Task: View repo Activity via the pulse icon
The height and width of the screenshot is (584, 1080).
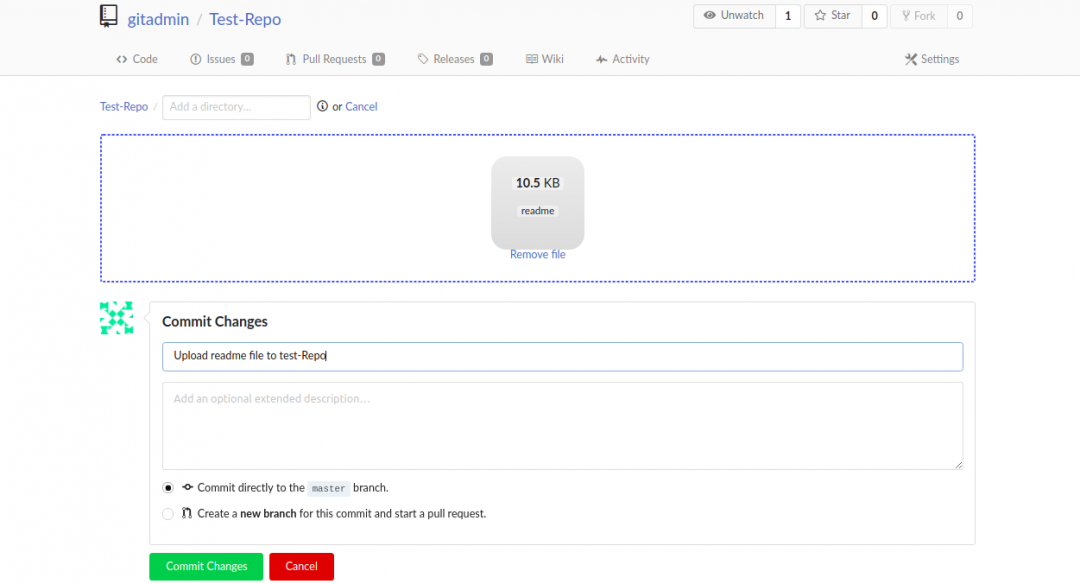Action: (601, 59)
